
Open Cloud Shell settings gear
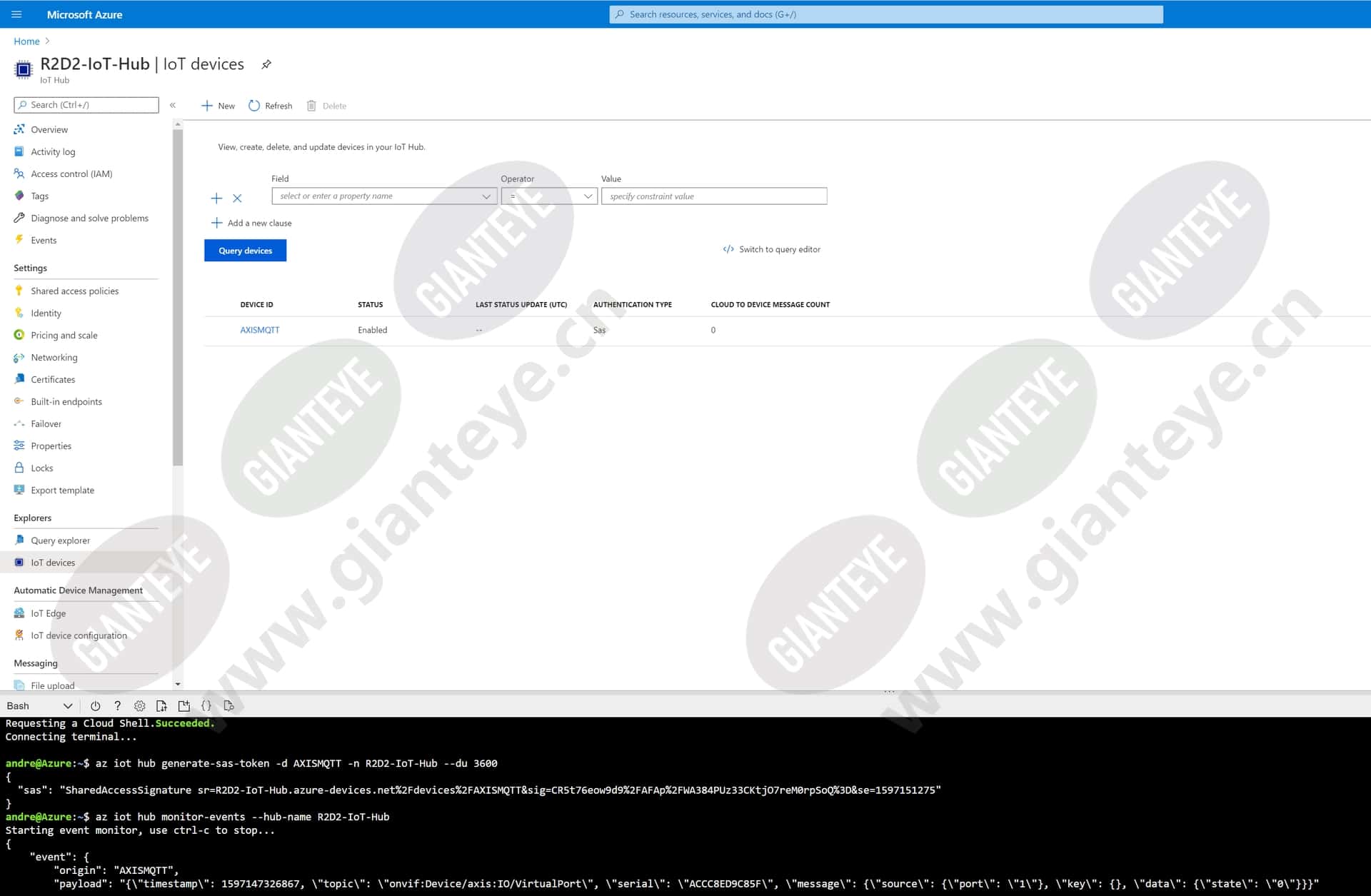click(139, 706)
